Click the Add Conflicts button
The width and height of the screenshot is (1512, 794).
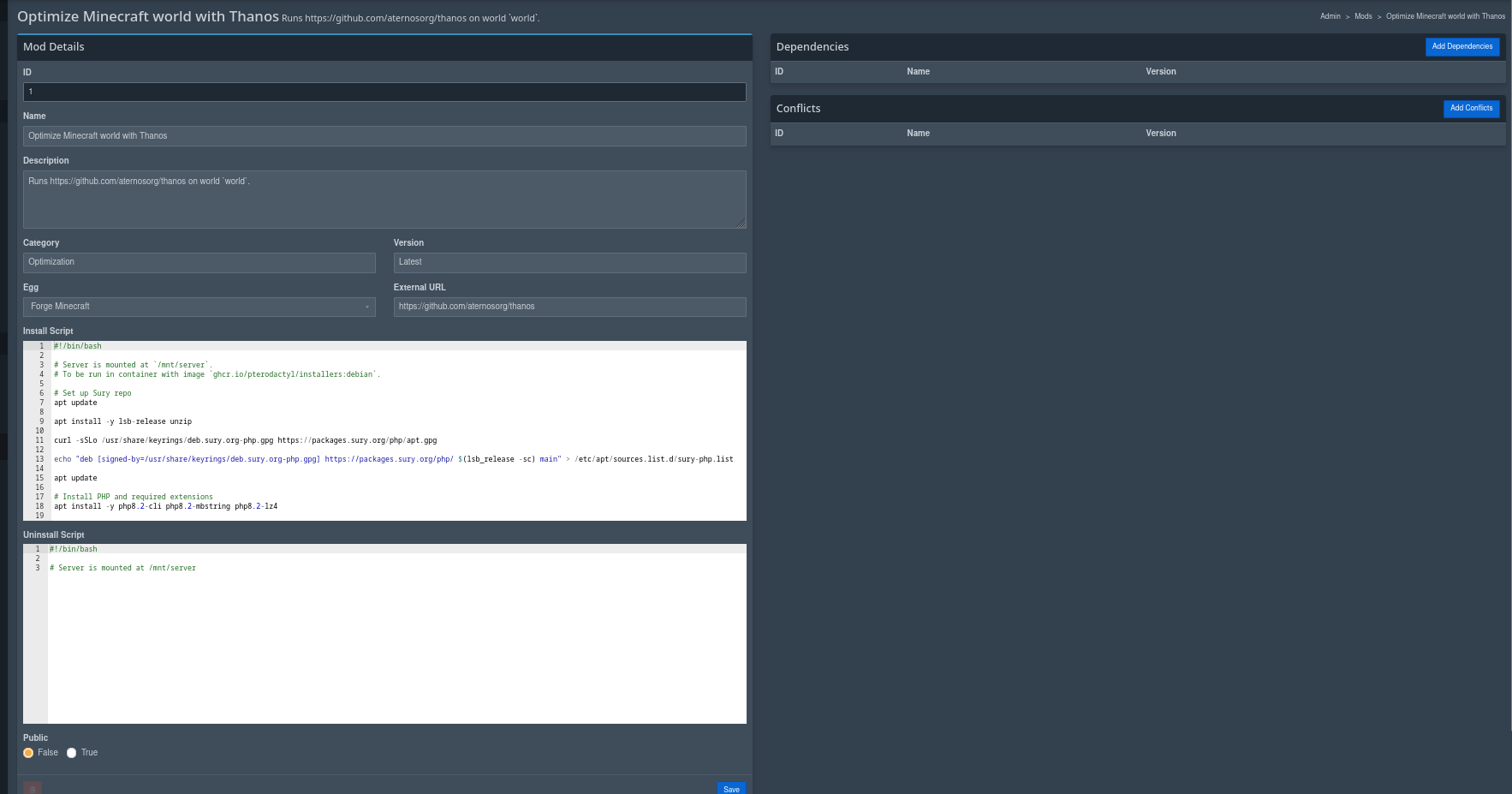click(1471, 109)
